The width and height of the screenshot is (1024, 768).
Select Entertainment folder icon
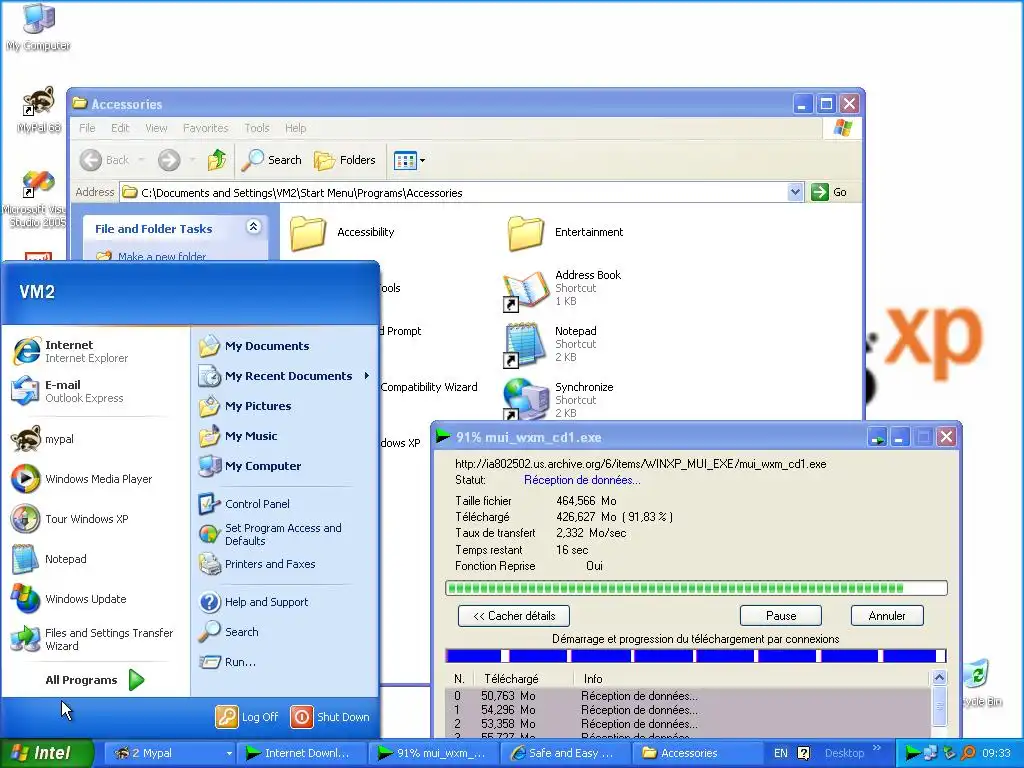pos(525,232)
